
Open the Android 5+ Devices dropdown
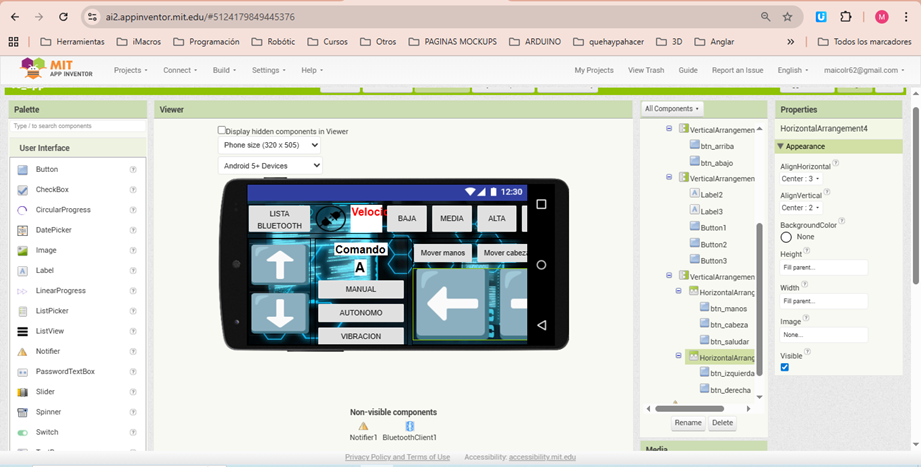coord(270,165)
